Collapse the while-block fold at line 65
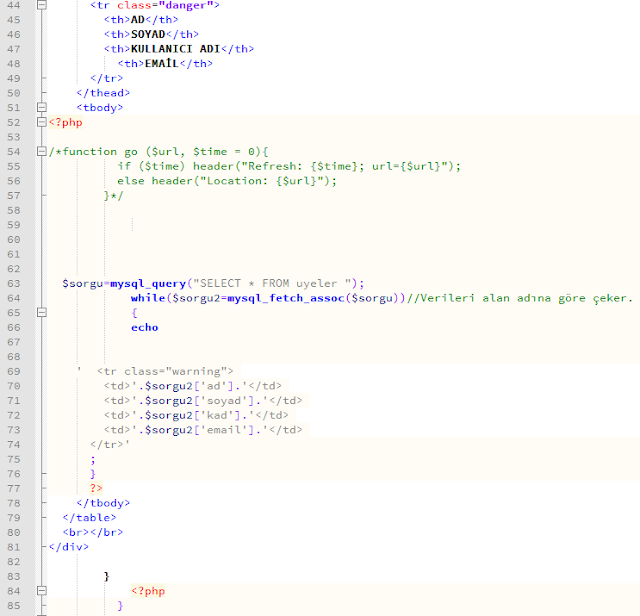The image size is (640, 616). coord(41,313)
